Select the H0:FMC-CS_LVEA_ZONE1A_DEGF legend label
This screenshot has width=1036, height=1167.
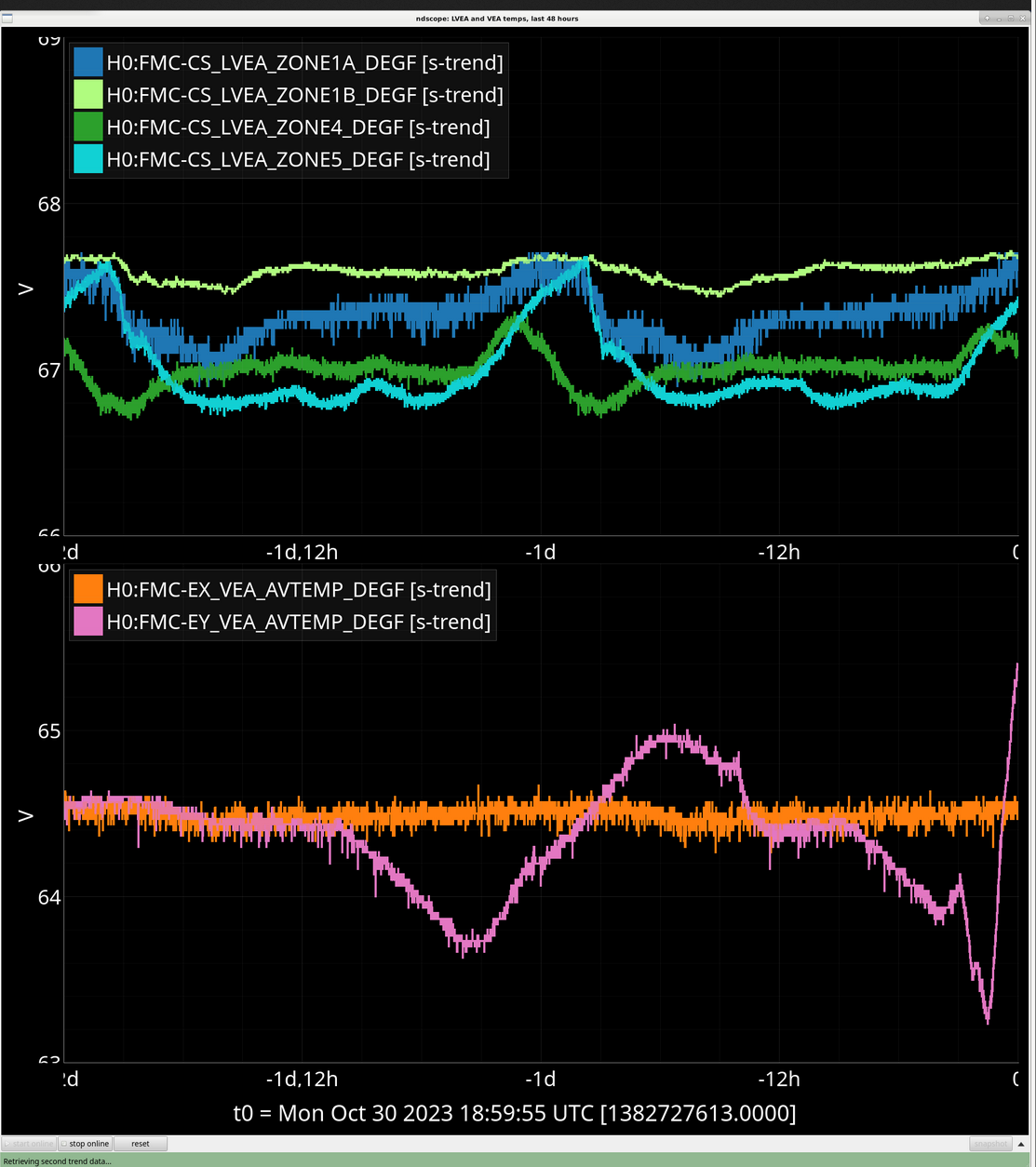pos(304,62)
